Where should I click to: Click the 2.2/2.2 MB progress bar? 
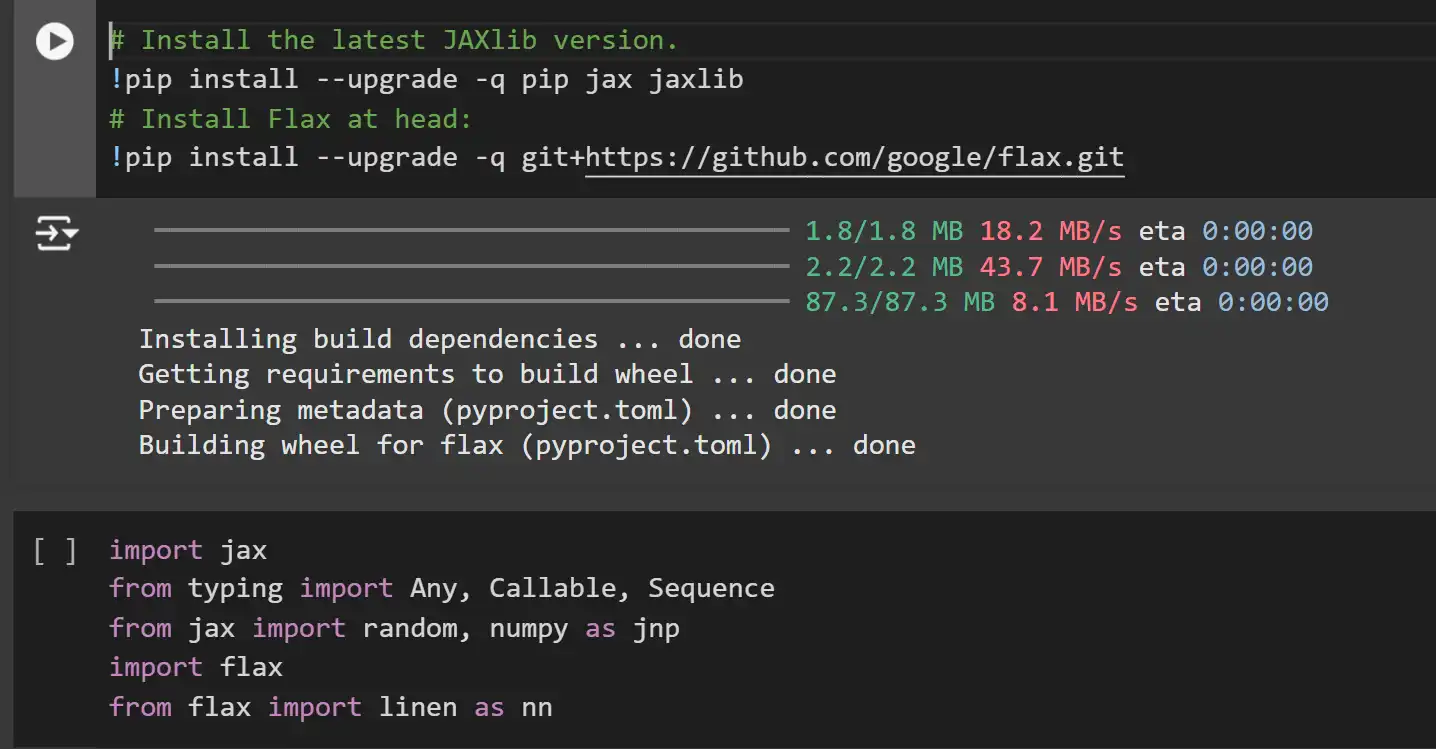tap(471, 266)
